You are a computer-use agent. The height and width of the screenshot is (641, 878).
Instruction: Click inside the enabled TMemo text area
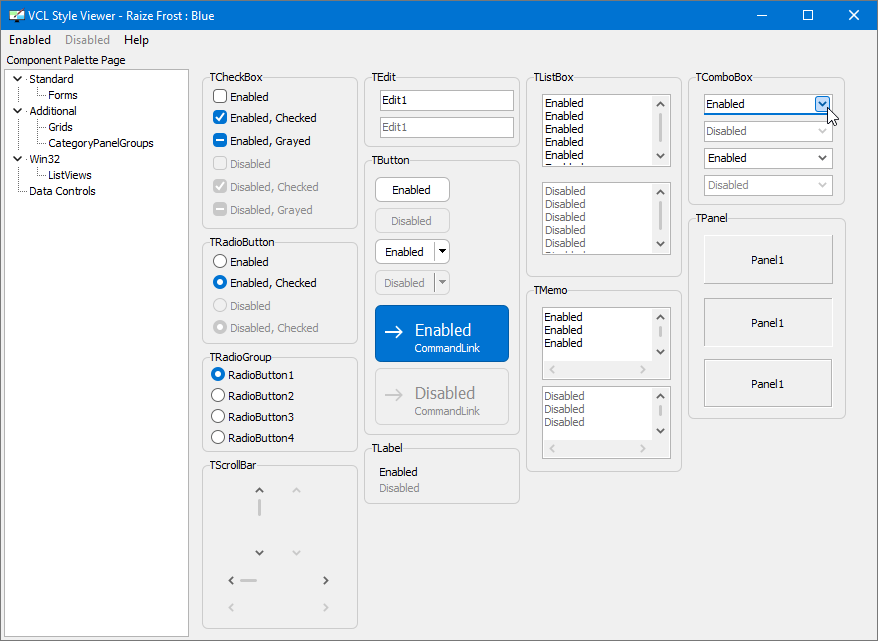(597, 334)
